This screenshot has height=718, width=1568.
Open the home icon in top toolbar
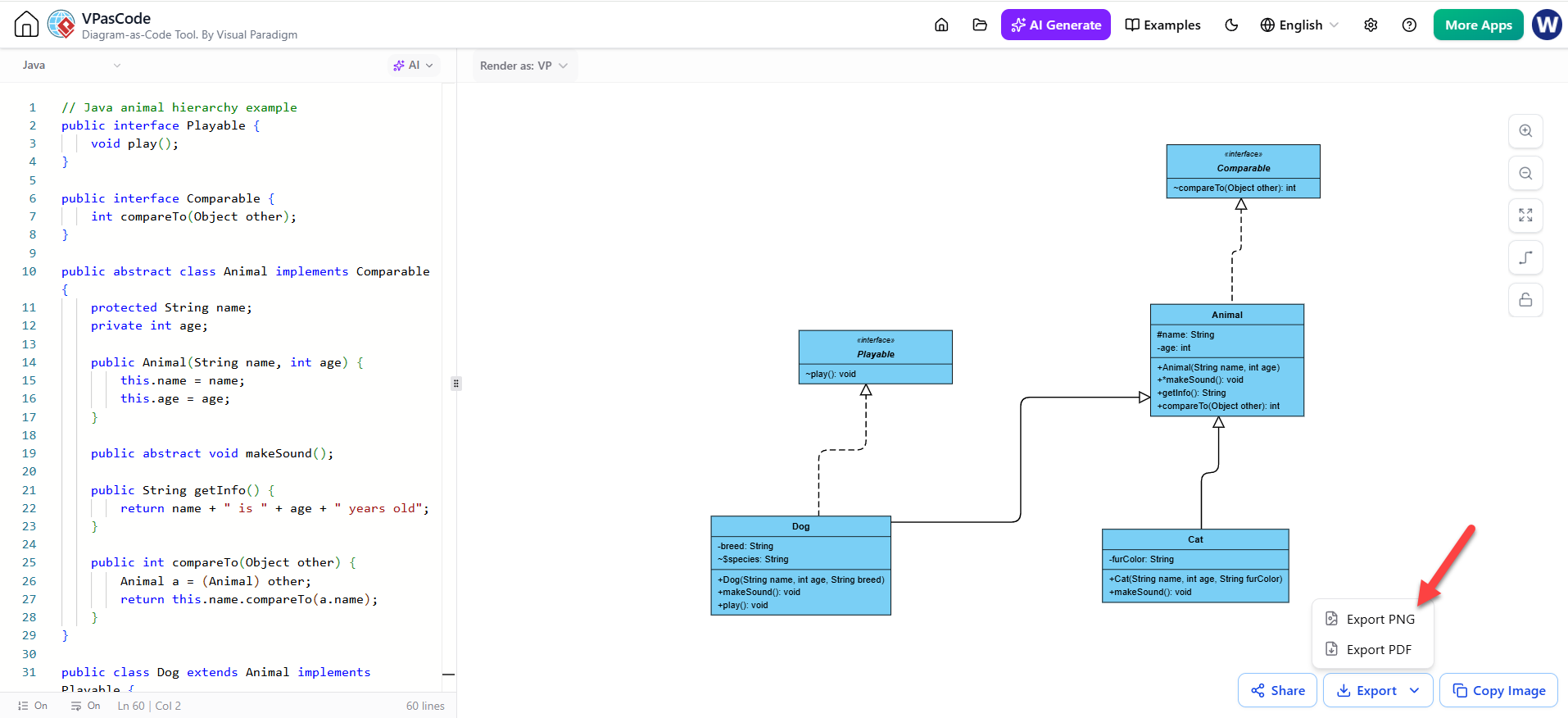pyautogui.click(x=941, y=25)
